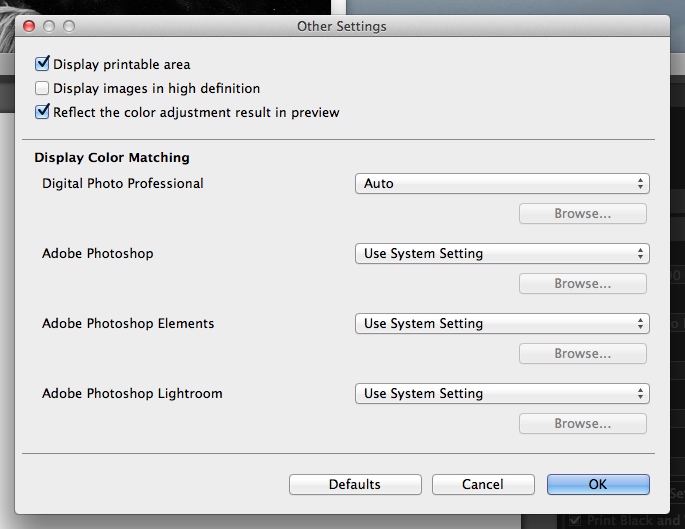Open Adobe Photoshop color matching dropdown
This screenshot has height=529, width=685.
[x=502, y=254]
